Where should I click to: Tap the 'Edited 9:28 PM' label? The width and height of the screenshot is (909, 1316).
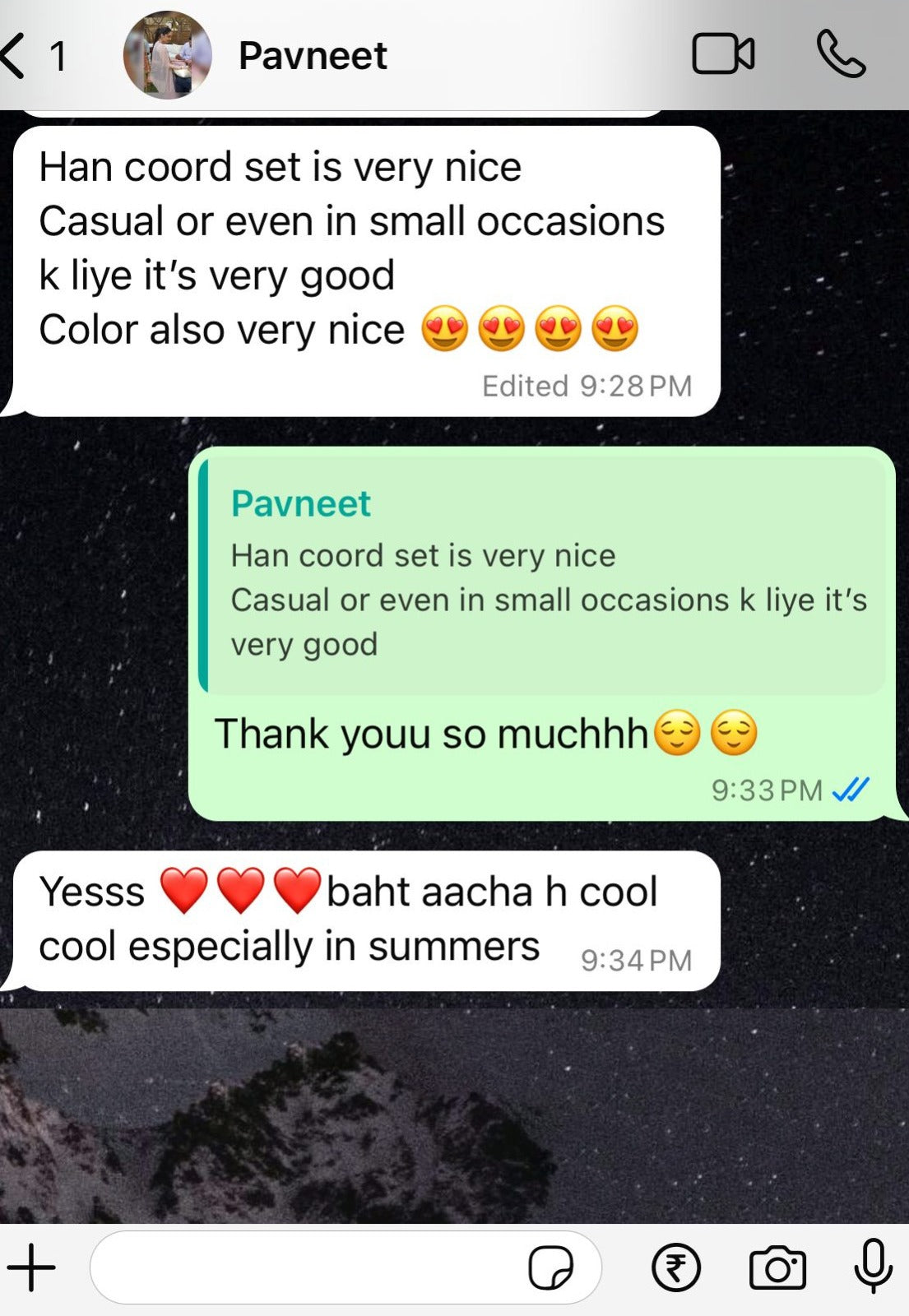(x=587, y=386)
